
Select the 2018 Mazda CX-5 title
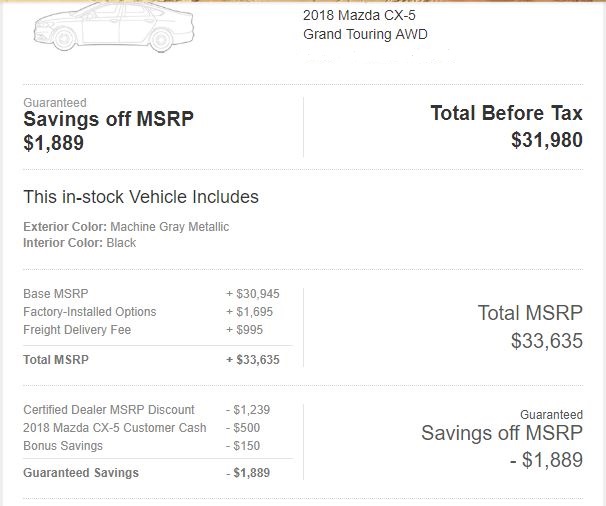click(359, 15)
